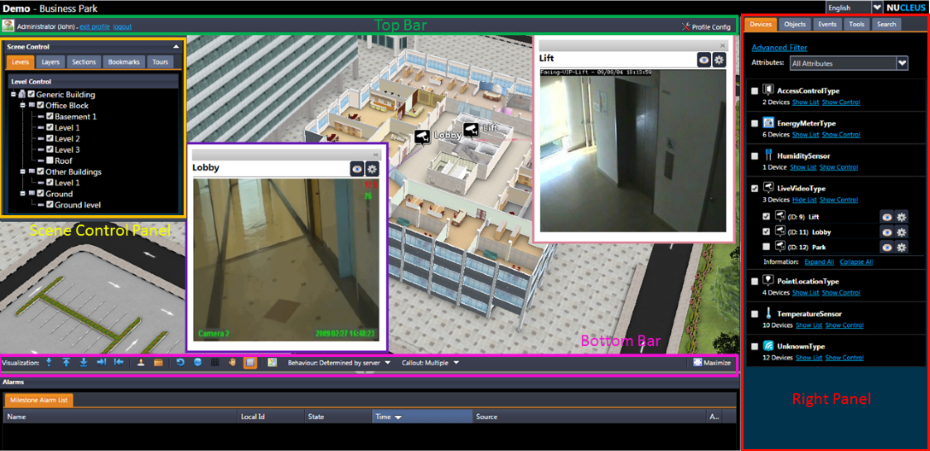
Task: Click Lobby camera marker on the 3D map
Action: point(422,136)
